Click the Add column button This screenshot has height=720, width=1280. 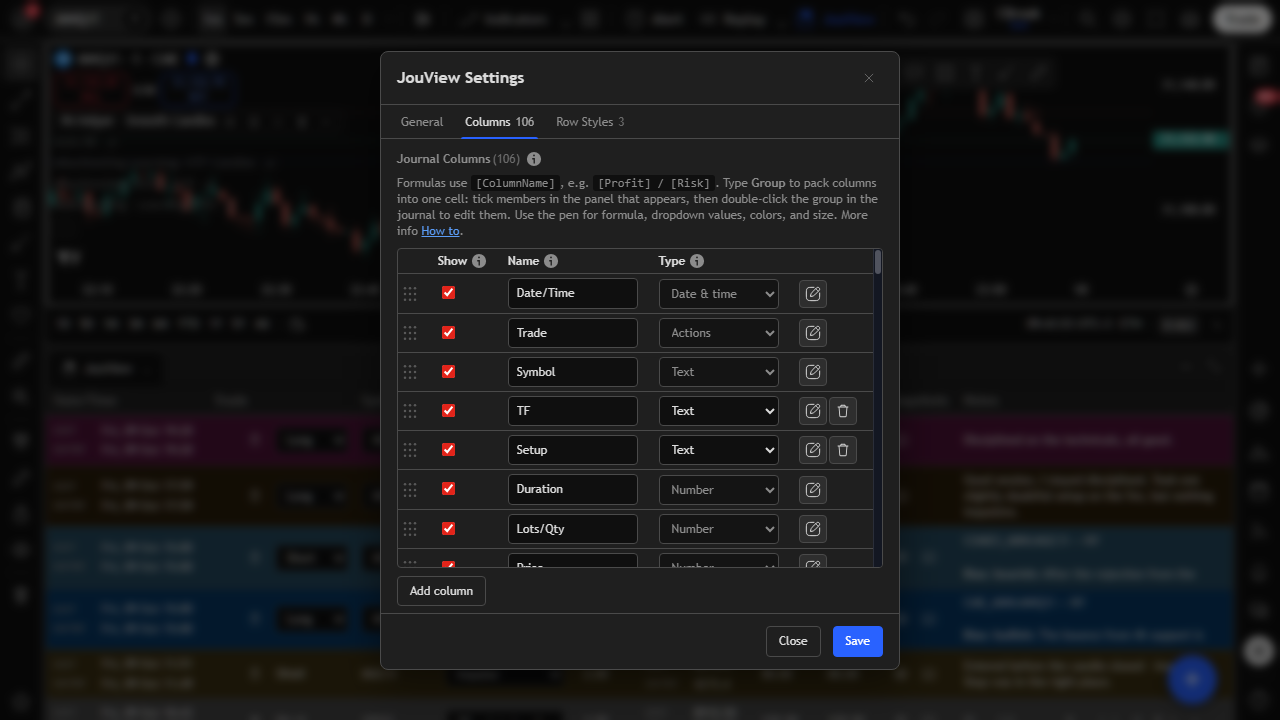[441, 591]
